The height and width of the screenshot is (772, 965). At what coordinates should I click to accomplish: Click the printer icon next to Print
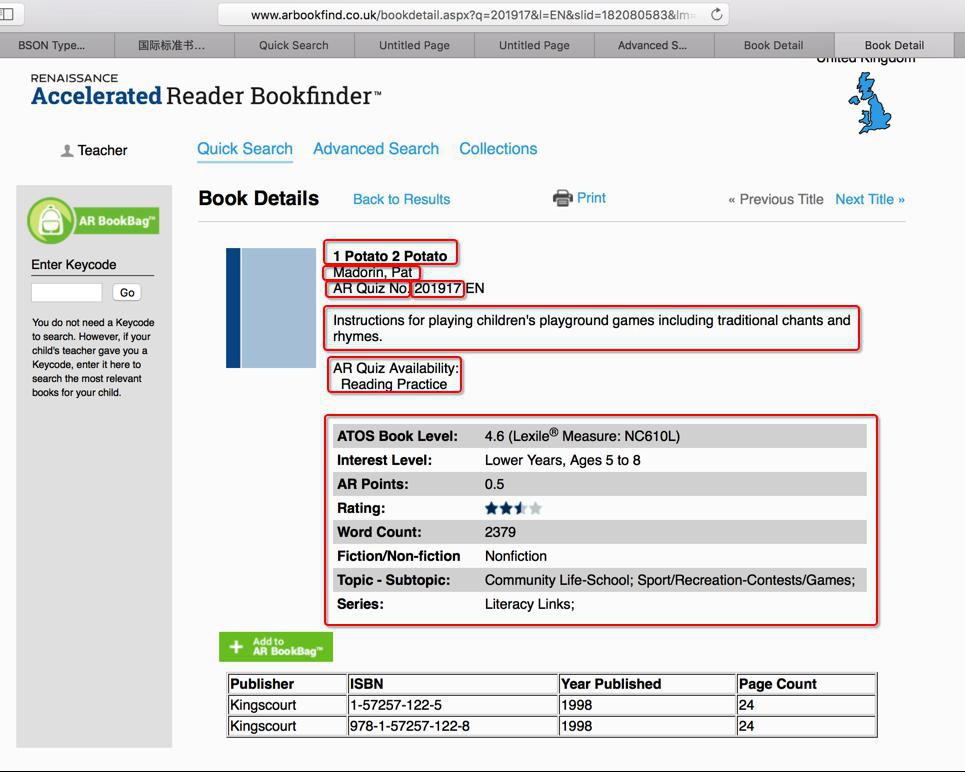click(x=563, y=198)
